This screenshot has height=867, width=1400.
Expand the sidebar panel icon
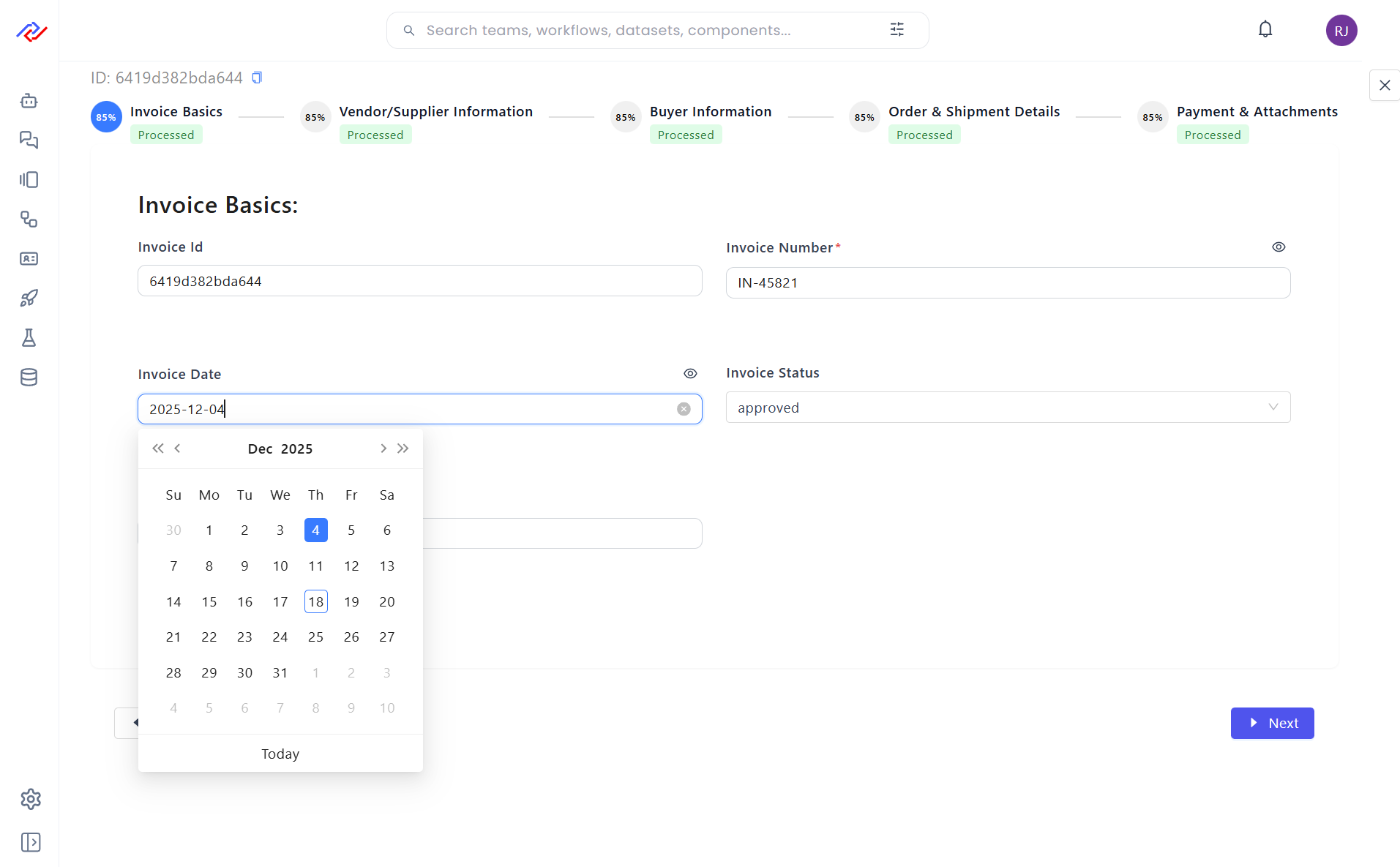click(x=30, y=842)
